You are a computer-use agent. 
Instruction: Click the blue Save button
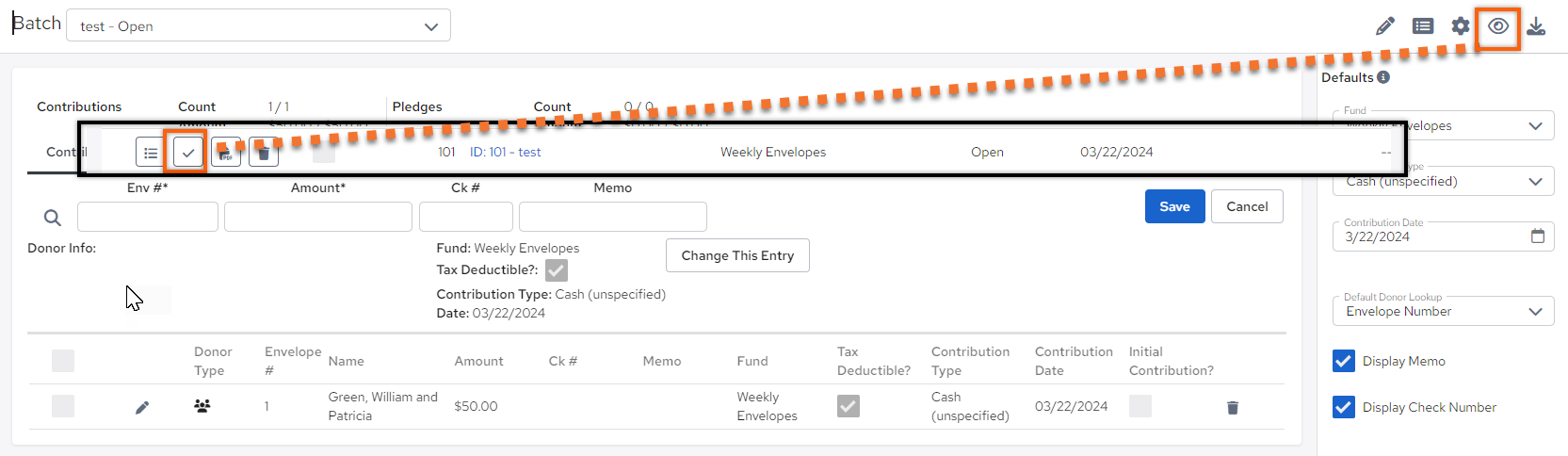coord(1174,206)
